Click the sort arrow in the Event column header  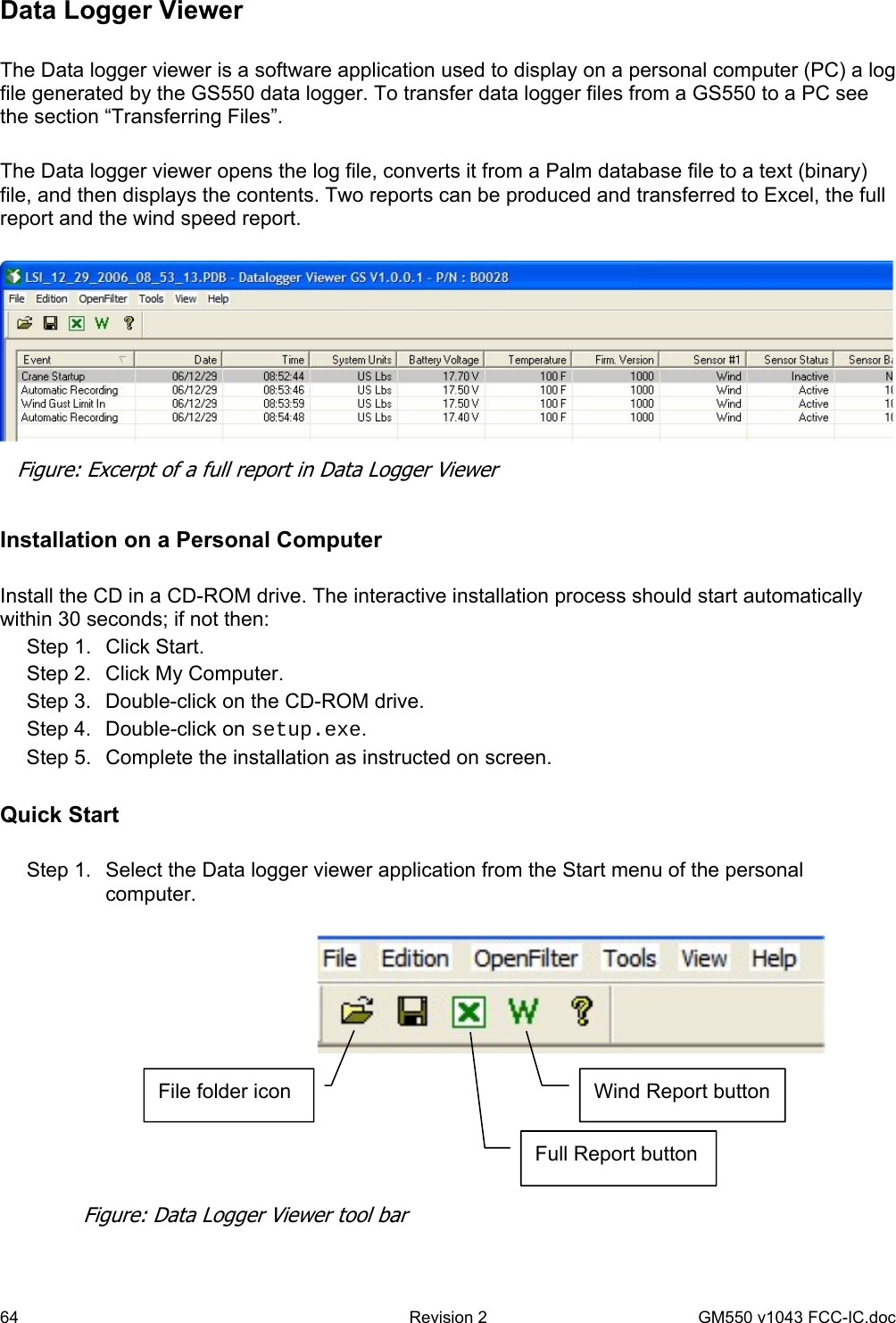[122, 360]
